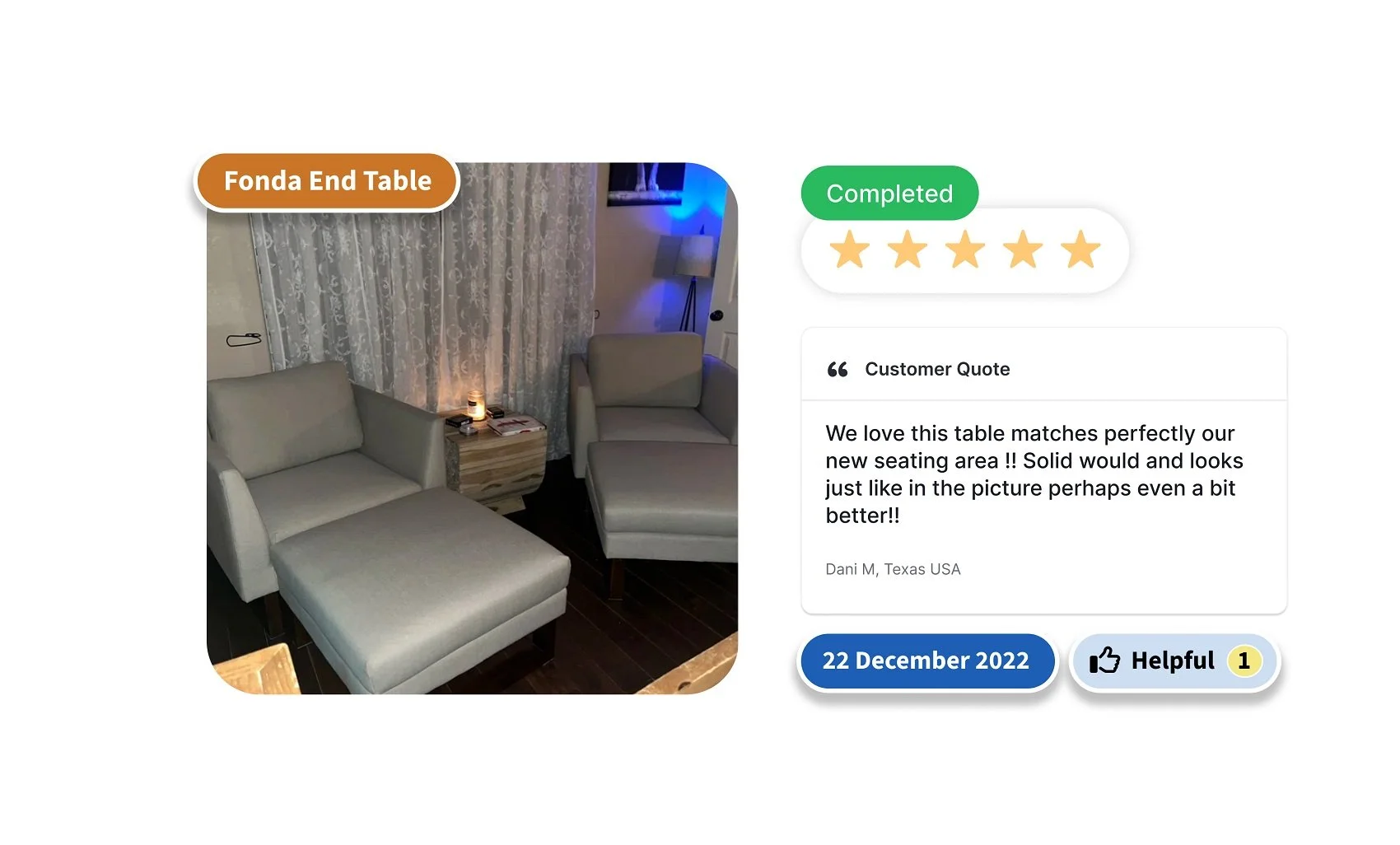Screen dimensions: 1400x845
Task: Select the first rating star
Action: 850,250
